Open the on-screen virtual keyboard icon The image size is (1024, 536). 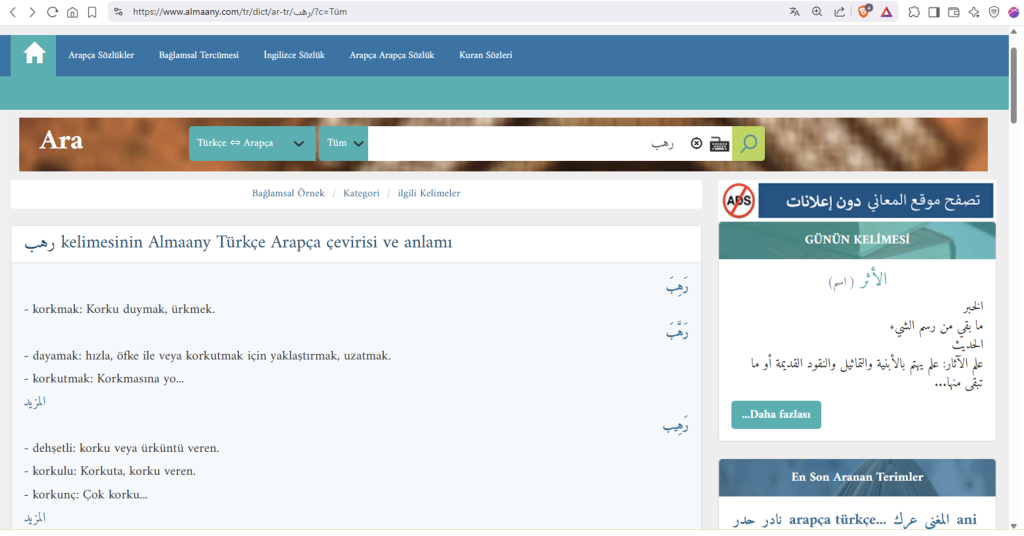click(x=719, y=144)
